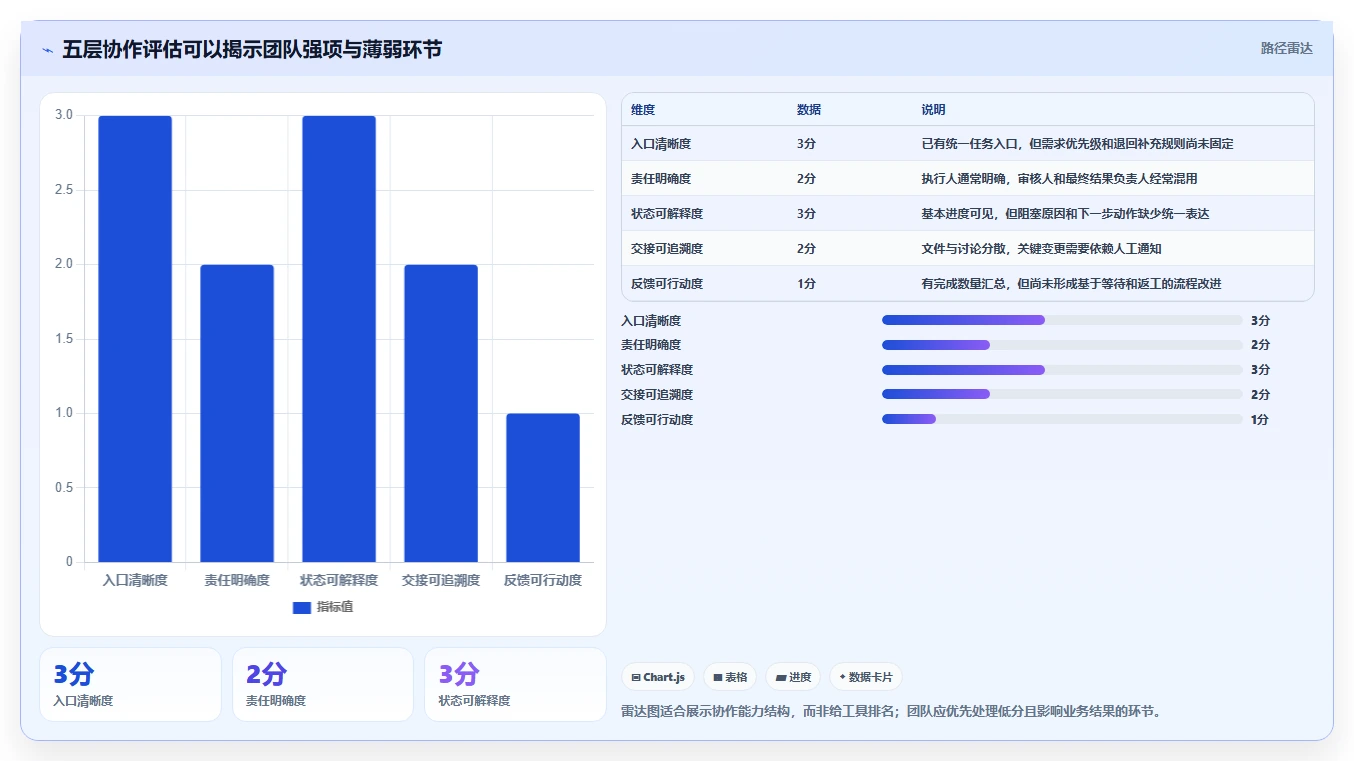
Task: Click the 反馈可行动度 bar in chart
Action: [543, 488]
